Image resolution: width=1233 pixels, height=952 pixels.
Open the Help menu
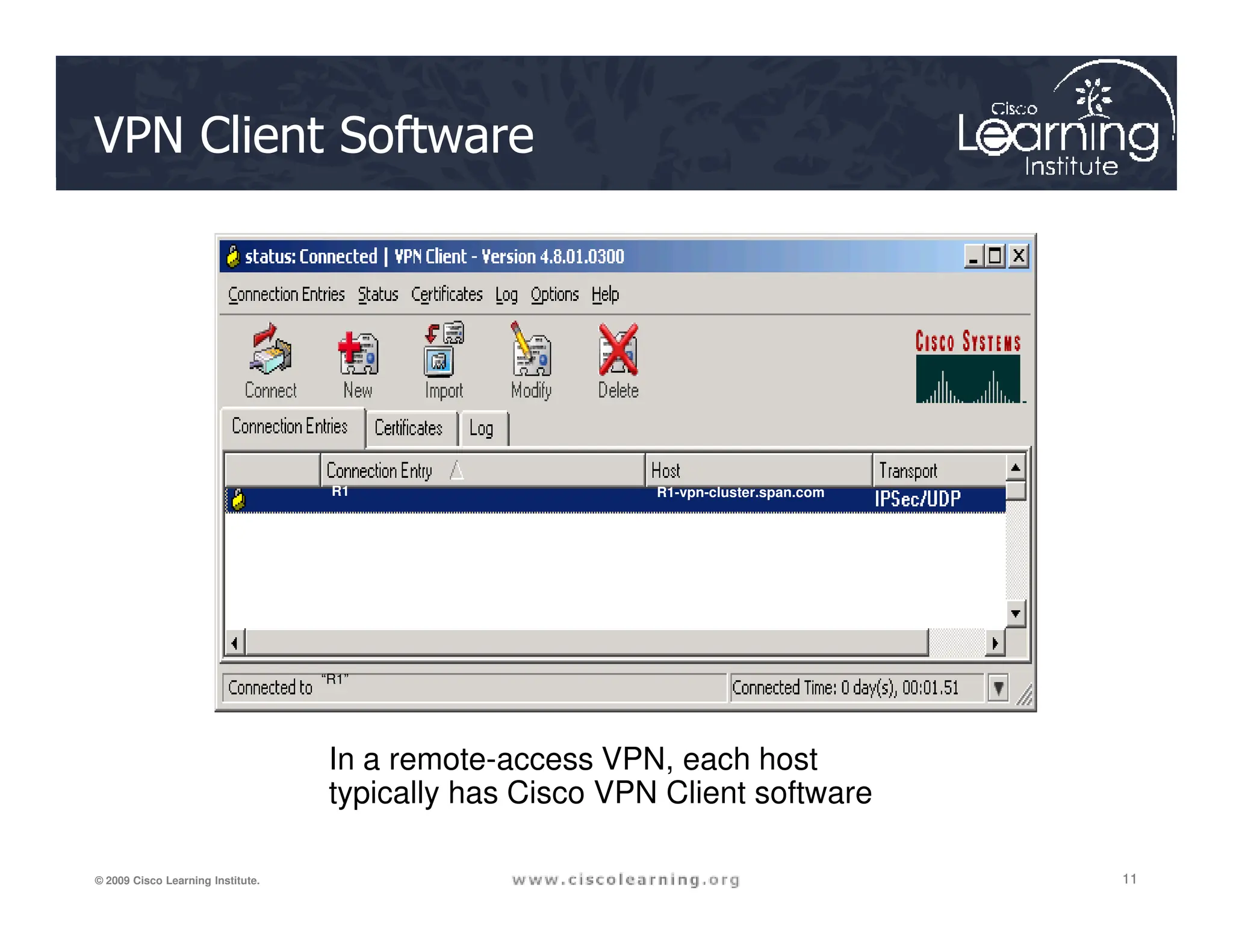(605, 294)
